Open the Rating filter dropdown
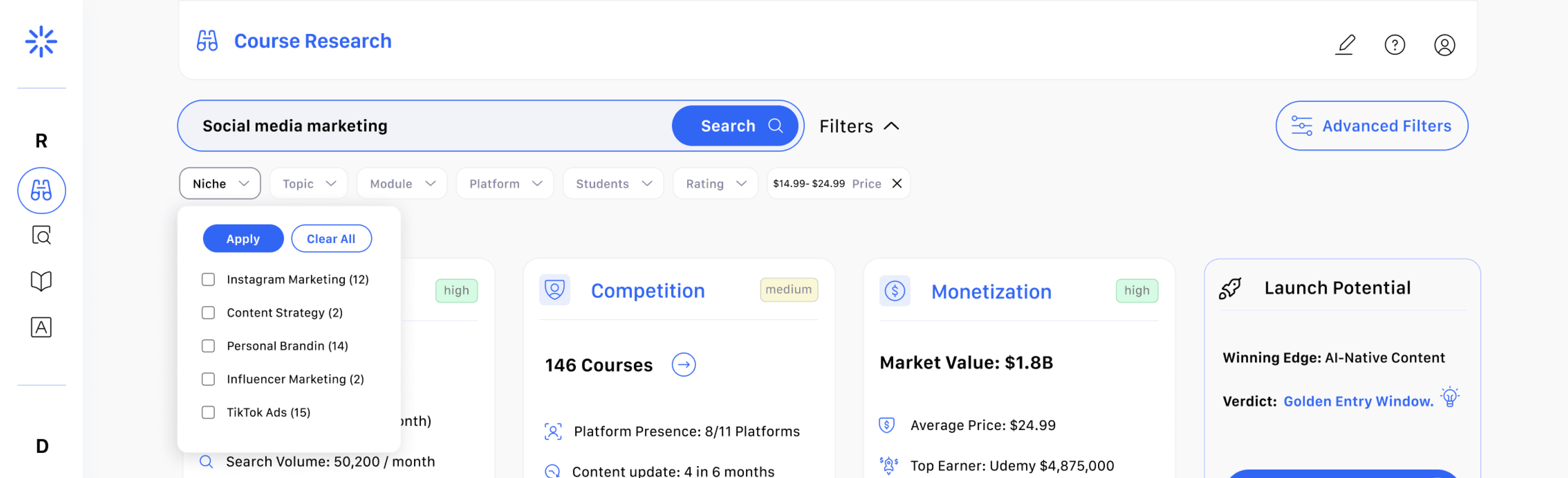Image resolution: width=1568 pixels, height=478 pixels. [x=715, y=184]
